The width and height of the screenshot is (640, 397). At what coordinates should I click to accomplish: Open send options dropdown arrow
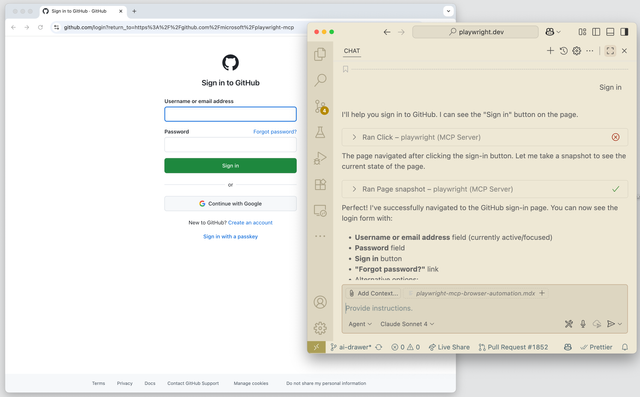tap(620, 324)
